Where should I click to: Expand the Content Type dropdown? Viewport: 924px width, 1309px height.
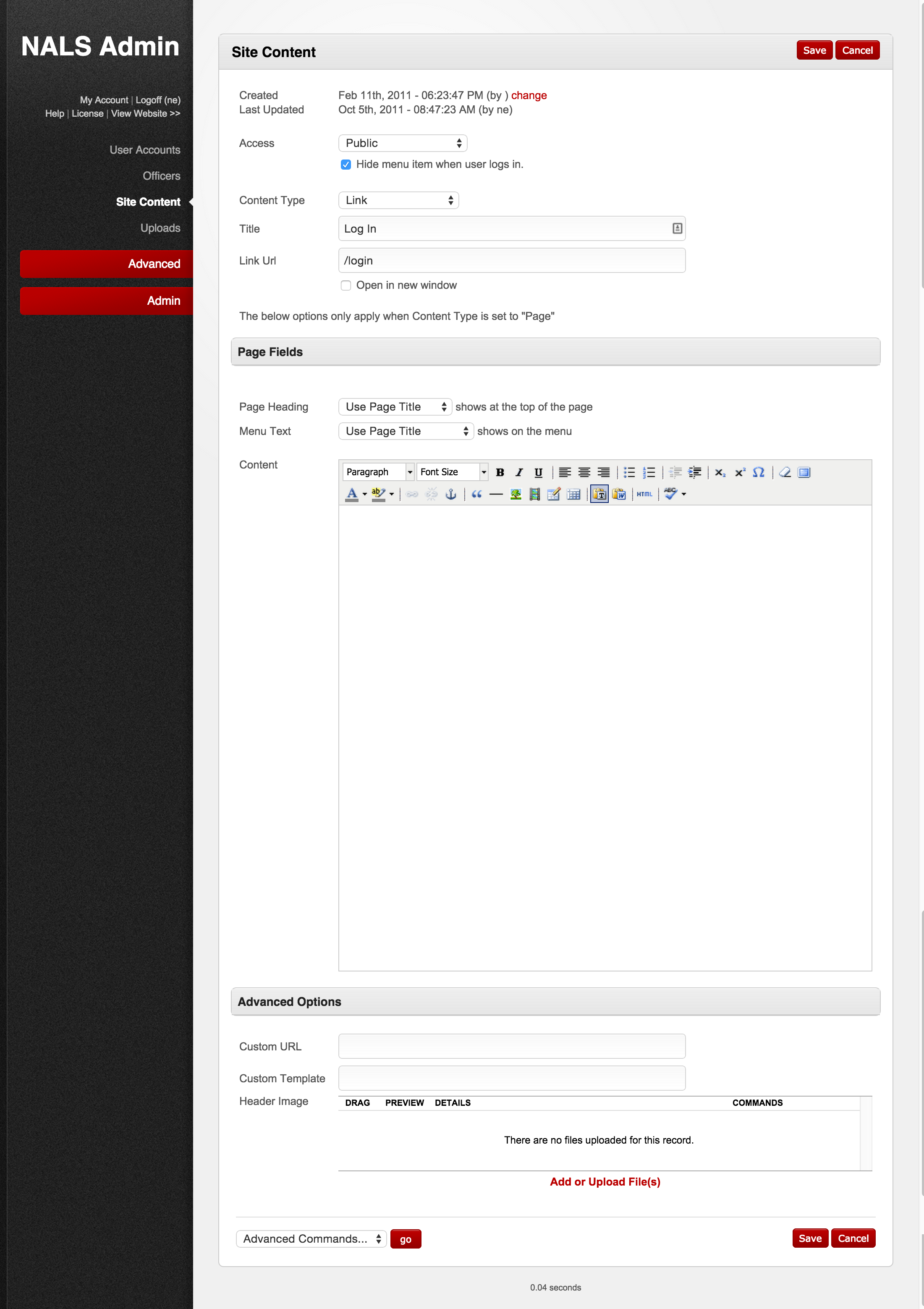click(398, 200)
